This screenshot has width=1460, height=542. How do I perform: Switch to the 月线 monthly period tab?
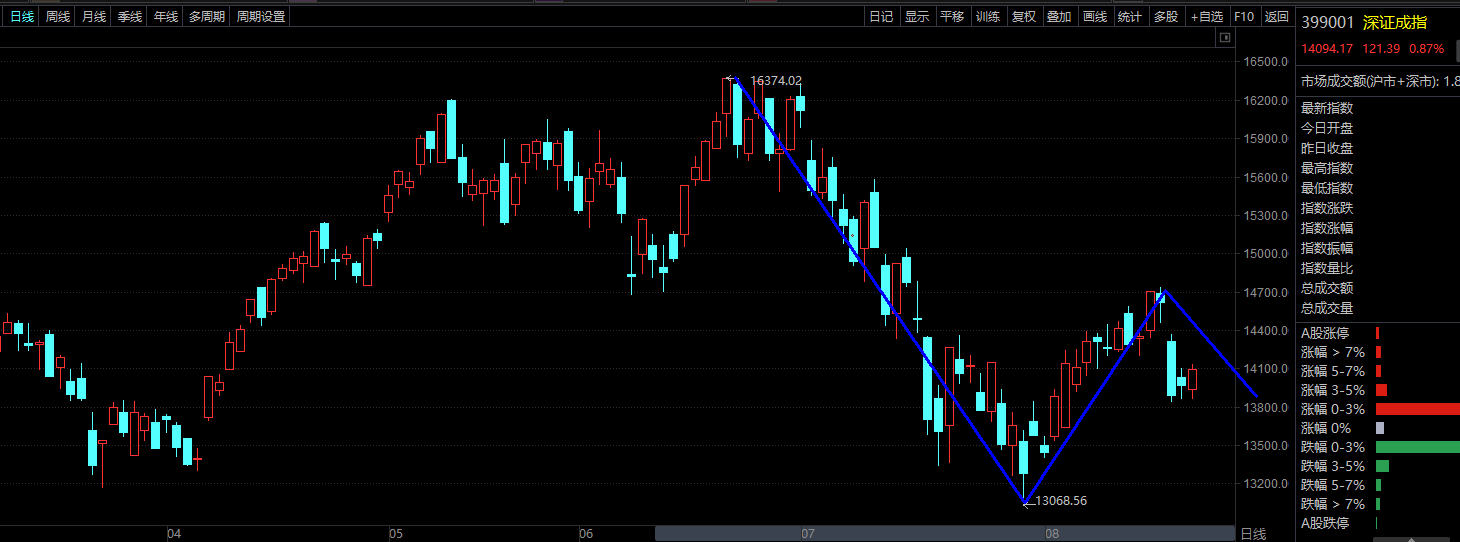94,17
